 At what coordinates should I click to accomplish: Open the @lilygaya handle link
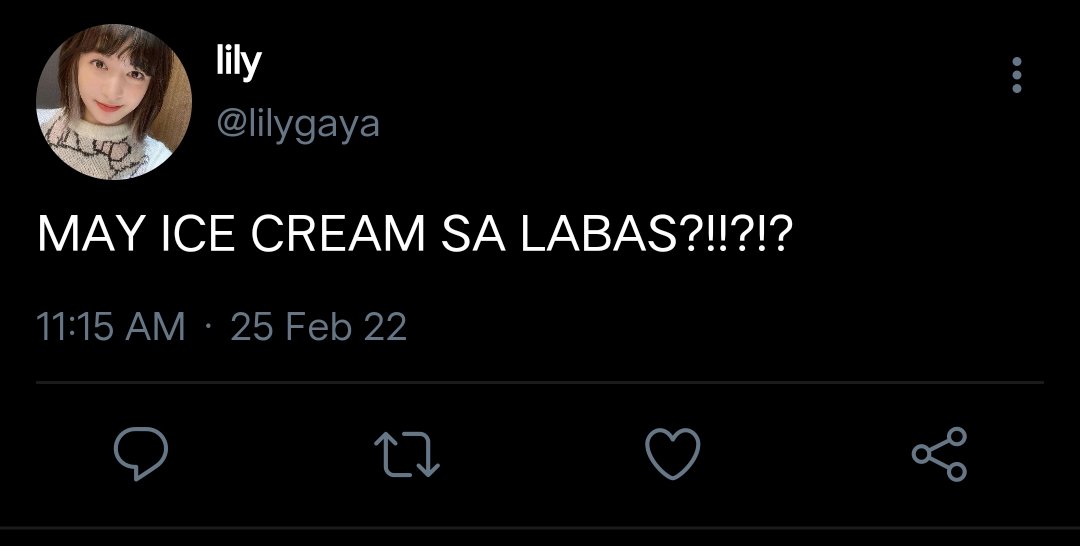pos(298,125)
